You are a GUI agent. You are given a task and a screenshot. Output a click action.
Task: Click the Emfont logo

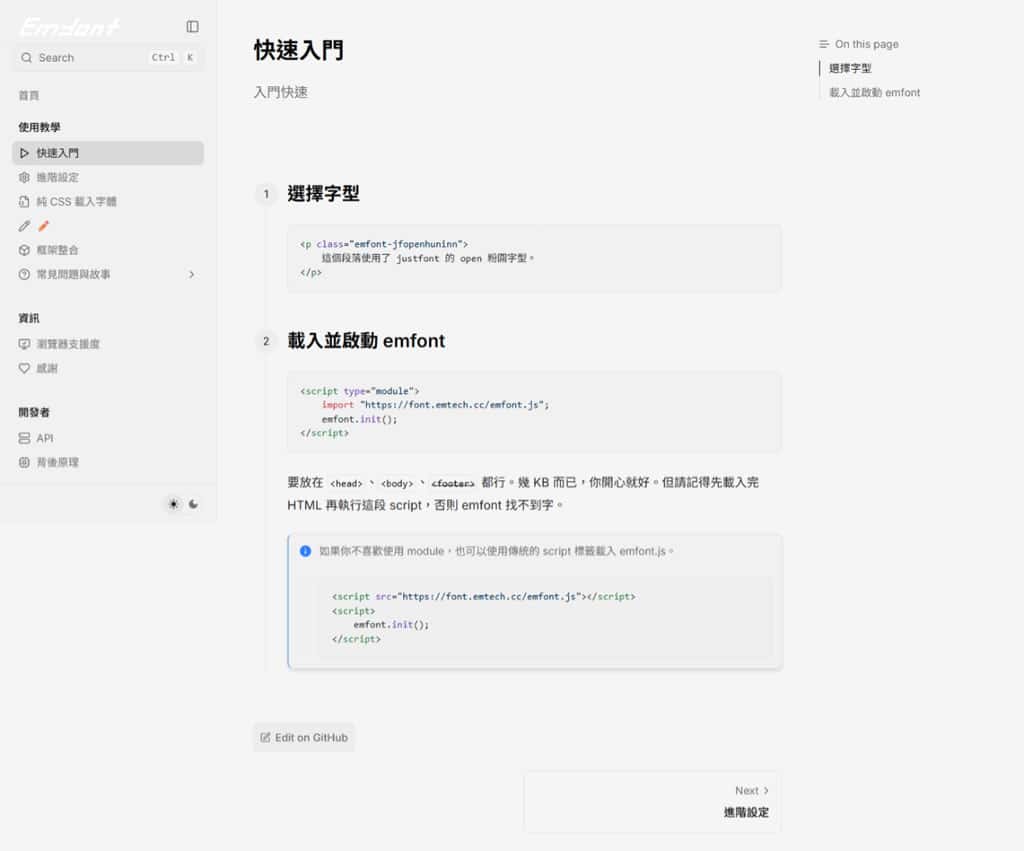[69, 27]
